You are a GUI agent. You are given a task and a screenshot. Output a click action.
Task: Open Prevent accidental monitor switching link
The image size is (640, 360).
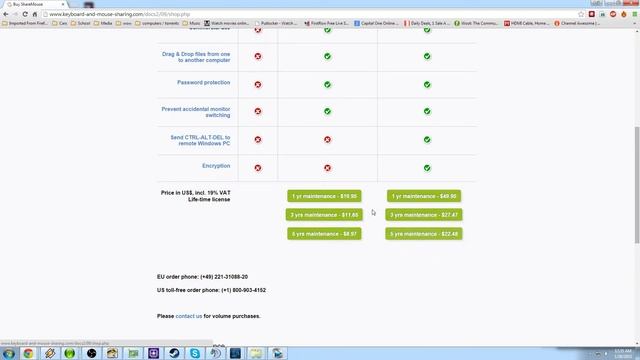196,112
